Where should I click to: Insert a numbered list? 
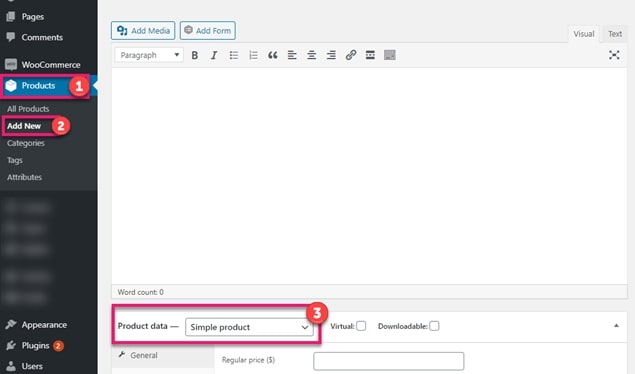point(253,55)
